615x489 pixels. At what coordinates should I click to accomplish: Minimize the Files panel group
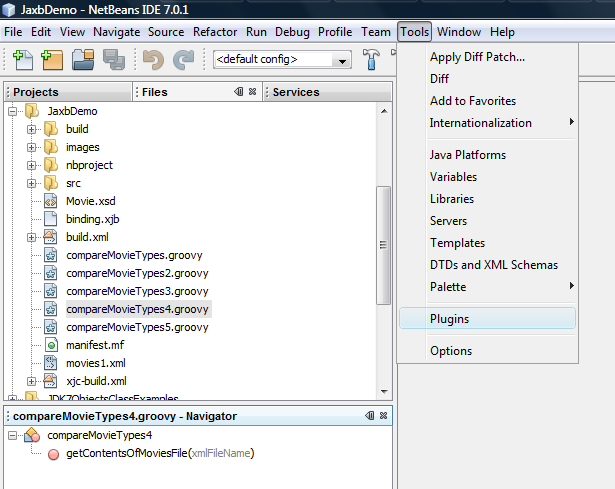pos(238,91)
